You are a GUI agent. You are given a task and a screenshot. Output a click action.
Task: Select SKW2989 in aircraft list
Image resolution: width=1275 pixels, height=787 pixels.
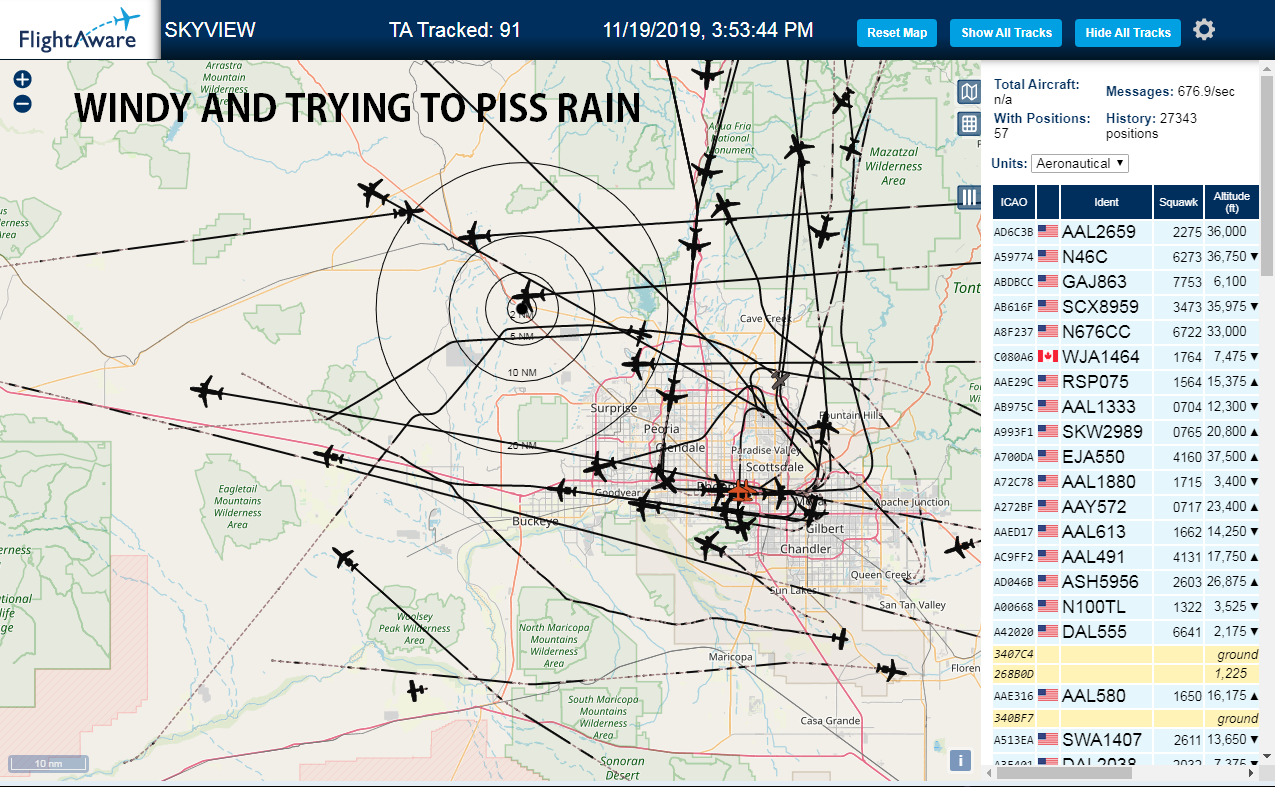[1126, 431]
